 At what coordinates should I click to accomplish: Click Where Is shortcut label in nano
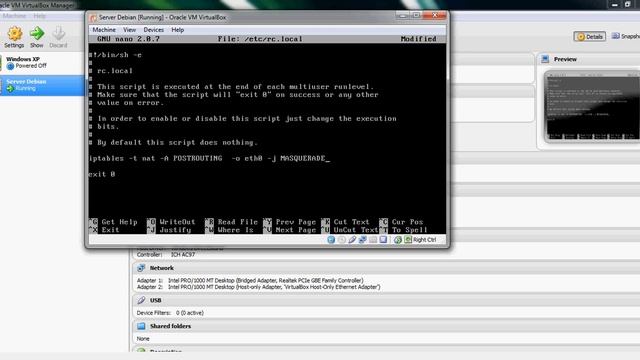tap(236, 230)
